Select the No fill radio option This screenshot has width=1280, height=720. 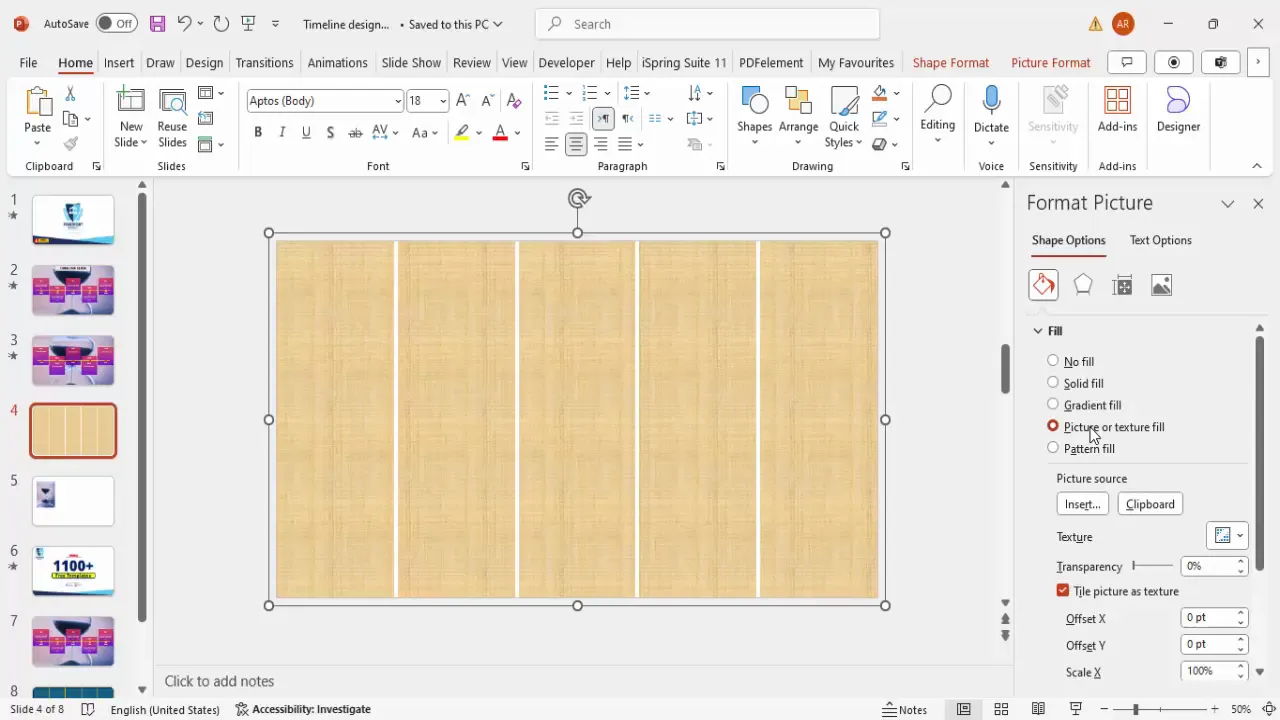pyautogui.click(x=1053, y=361)
